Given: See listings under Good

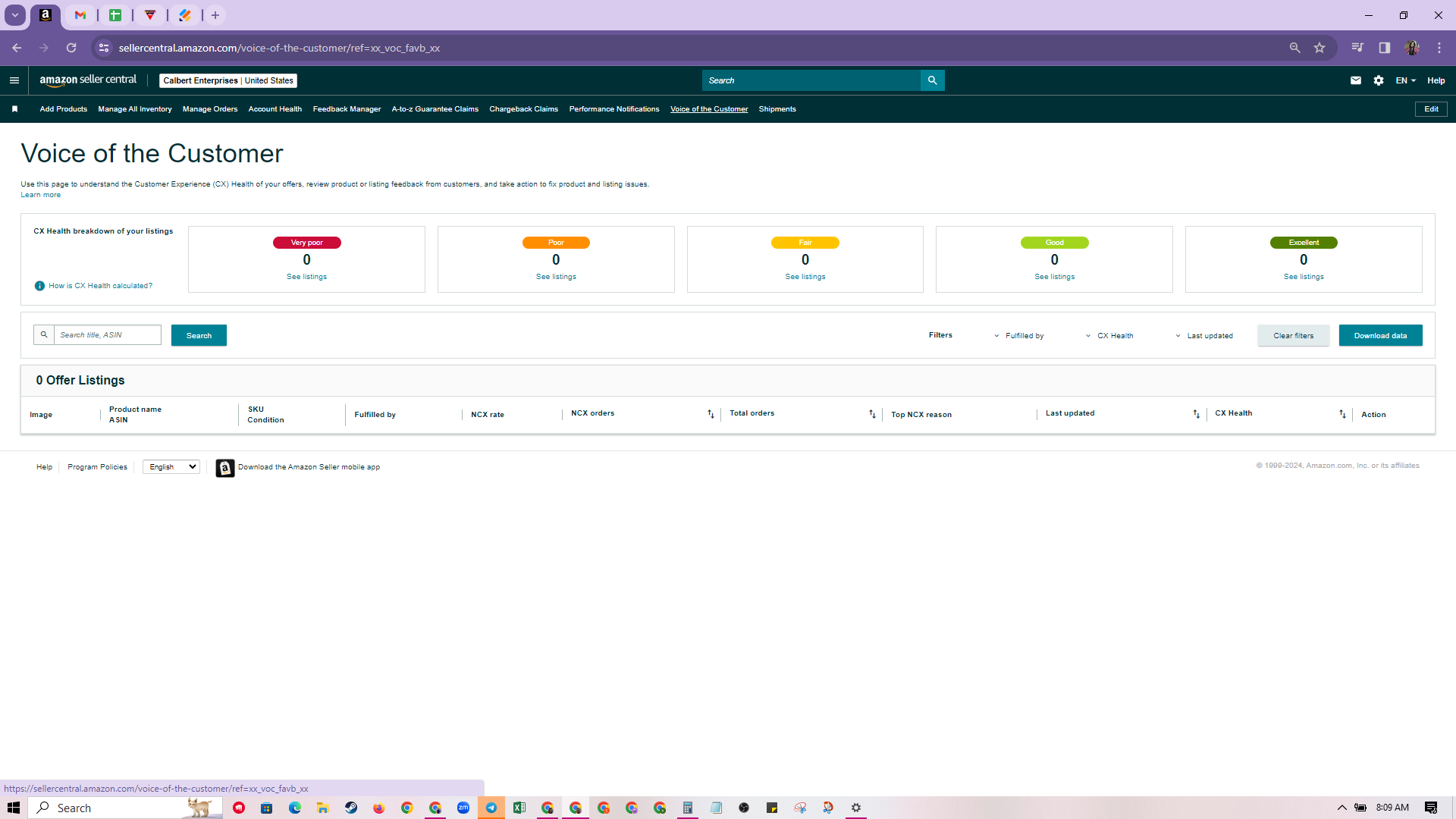Looking at the screenshot, I should (x=1055, y=277).
